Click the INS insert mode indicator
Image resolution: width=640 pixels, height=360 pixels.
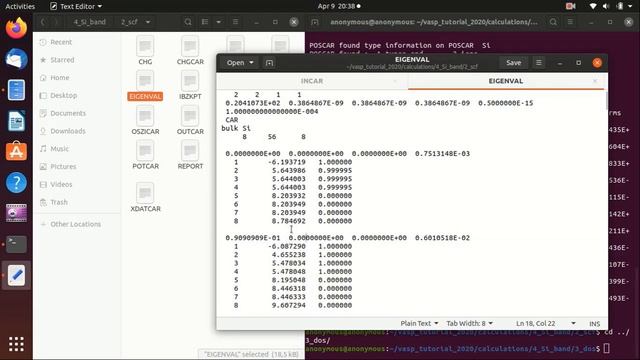594,323
